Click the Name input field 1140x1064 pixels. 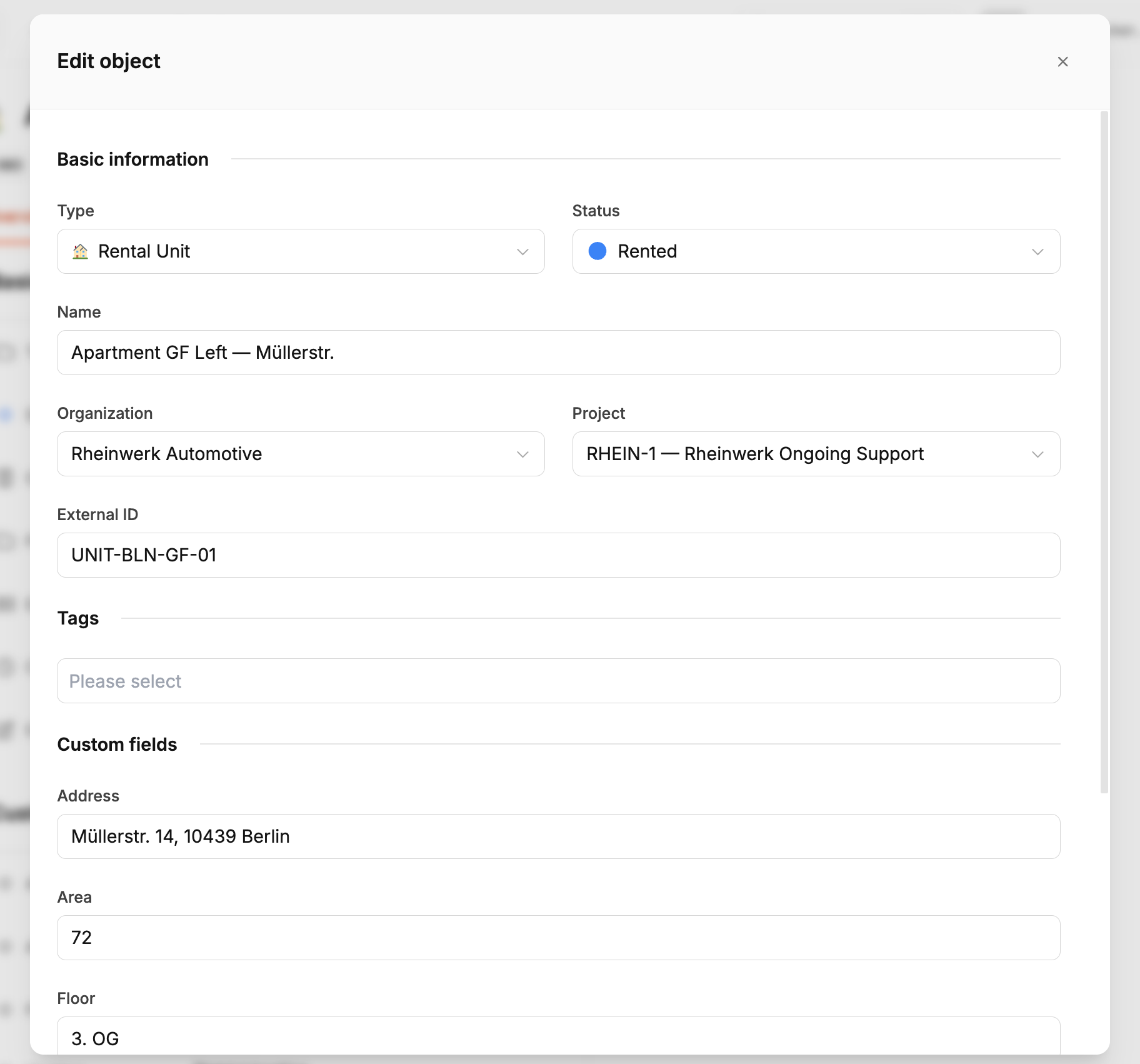[x=558, y=353]
